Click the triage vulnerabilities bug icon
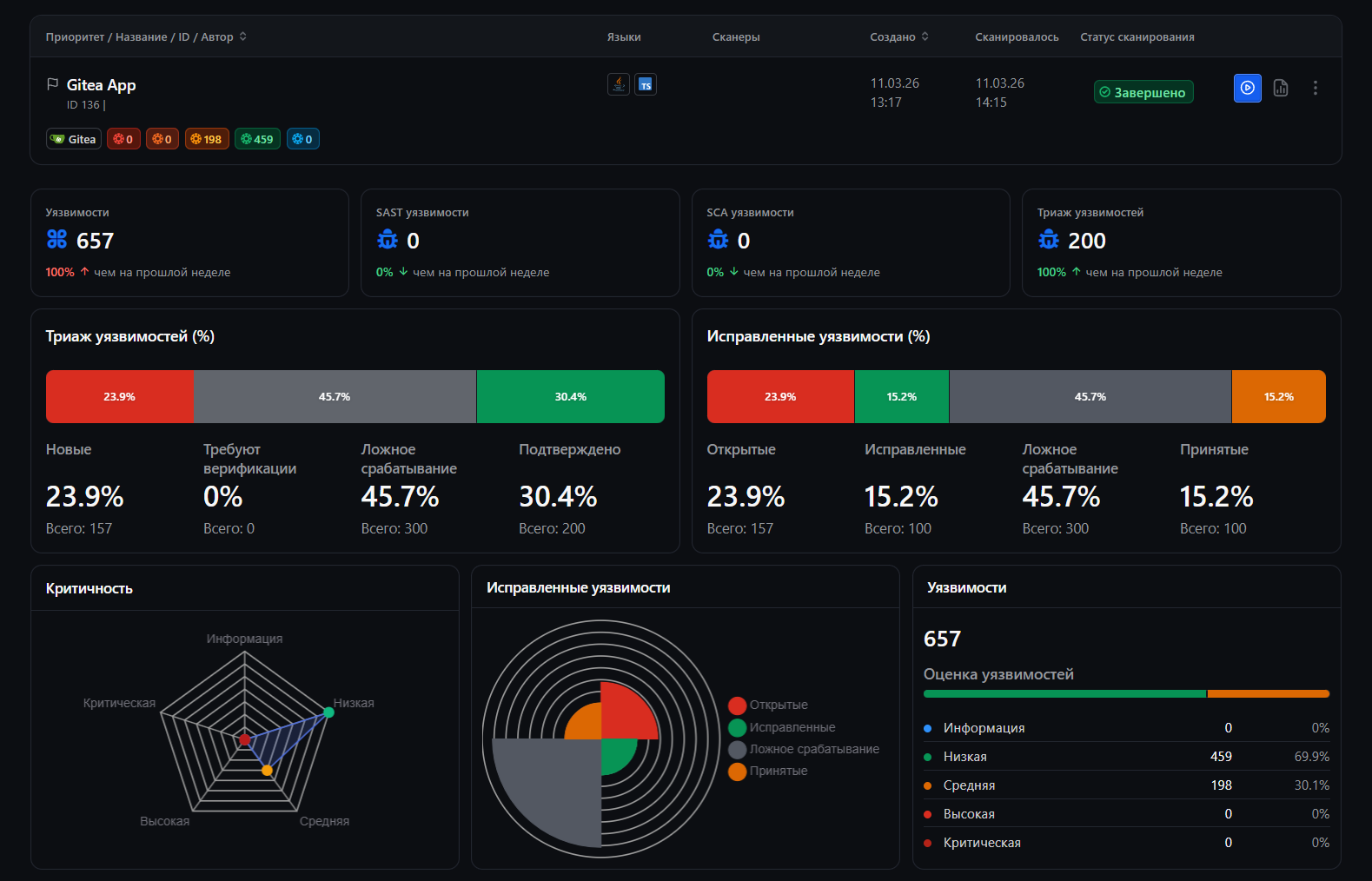This screenshot has height=881, width=1372. [x=1049, y=239]
